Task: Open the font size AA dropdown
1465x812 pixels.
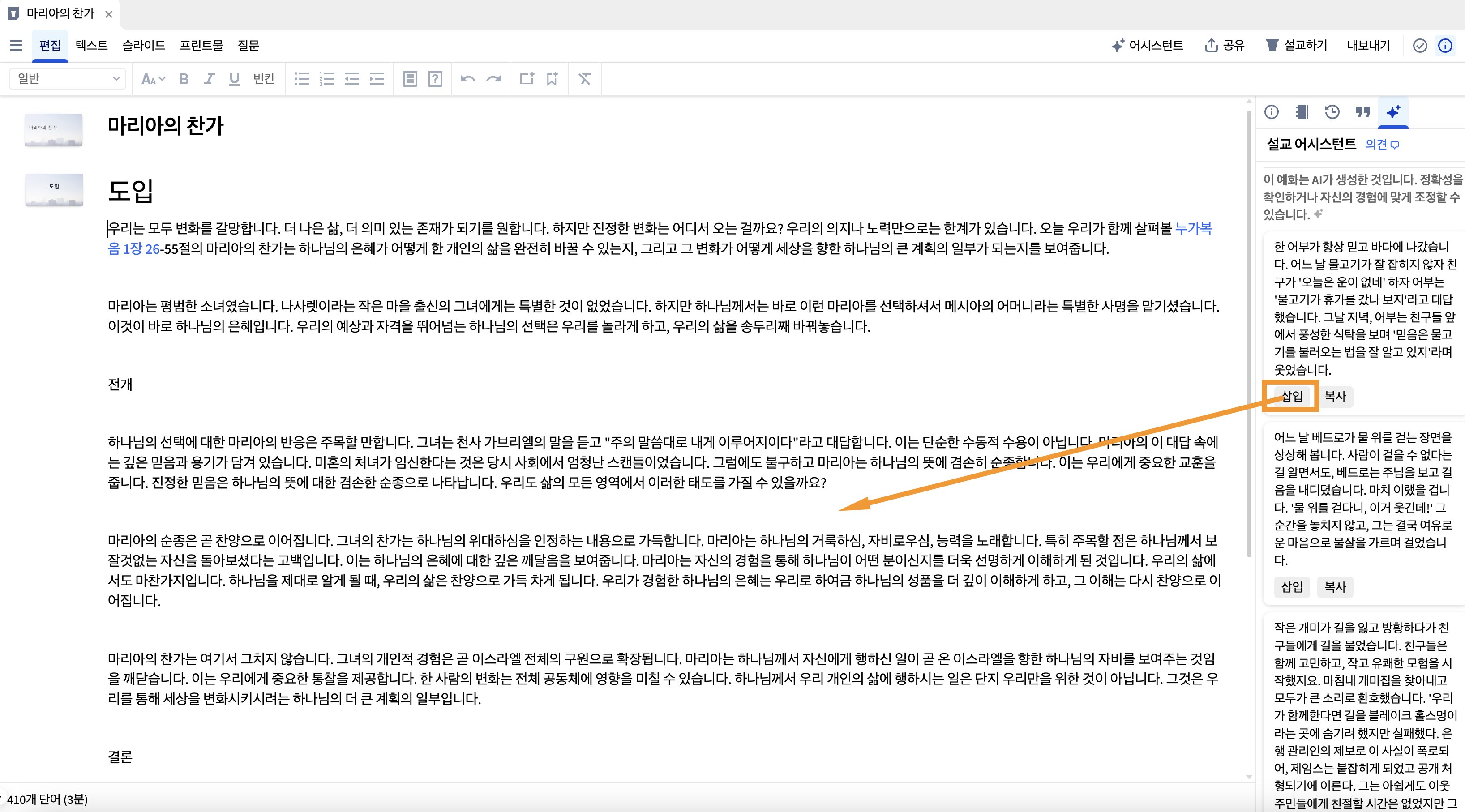Action: click(x=153, y=78)
